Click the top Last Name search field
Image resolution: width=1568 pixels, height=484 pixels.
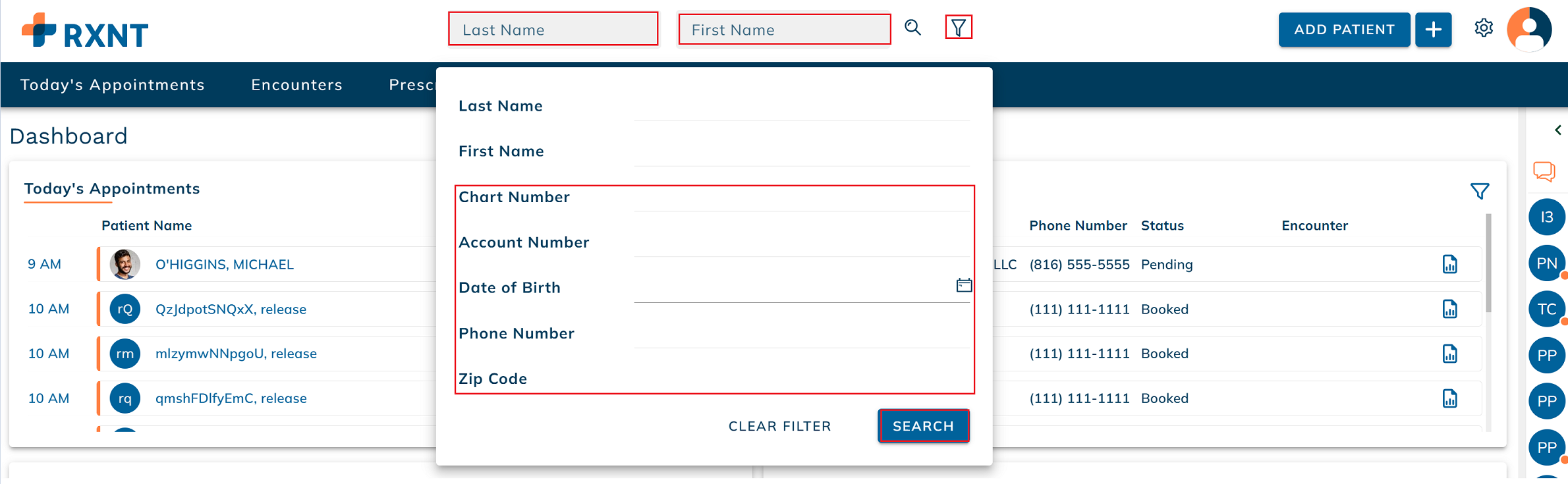[553, 30]
